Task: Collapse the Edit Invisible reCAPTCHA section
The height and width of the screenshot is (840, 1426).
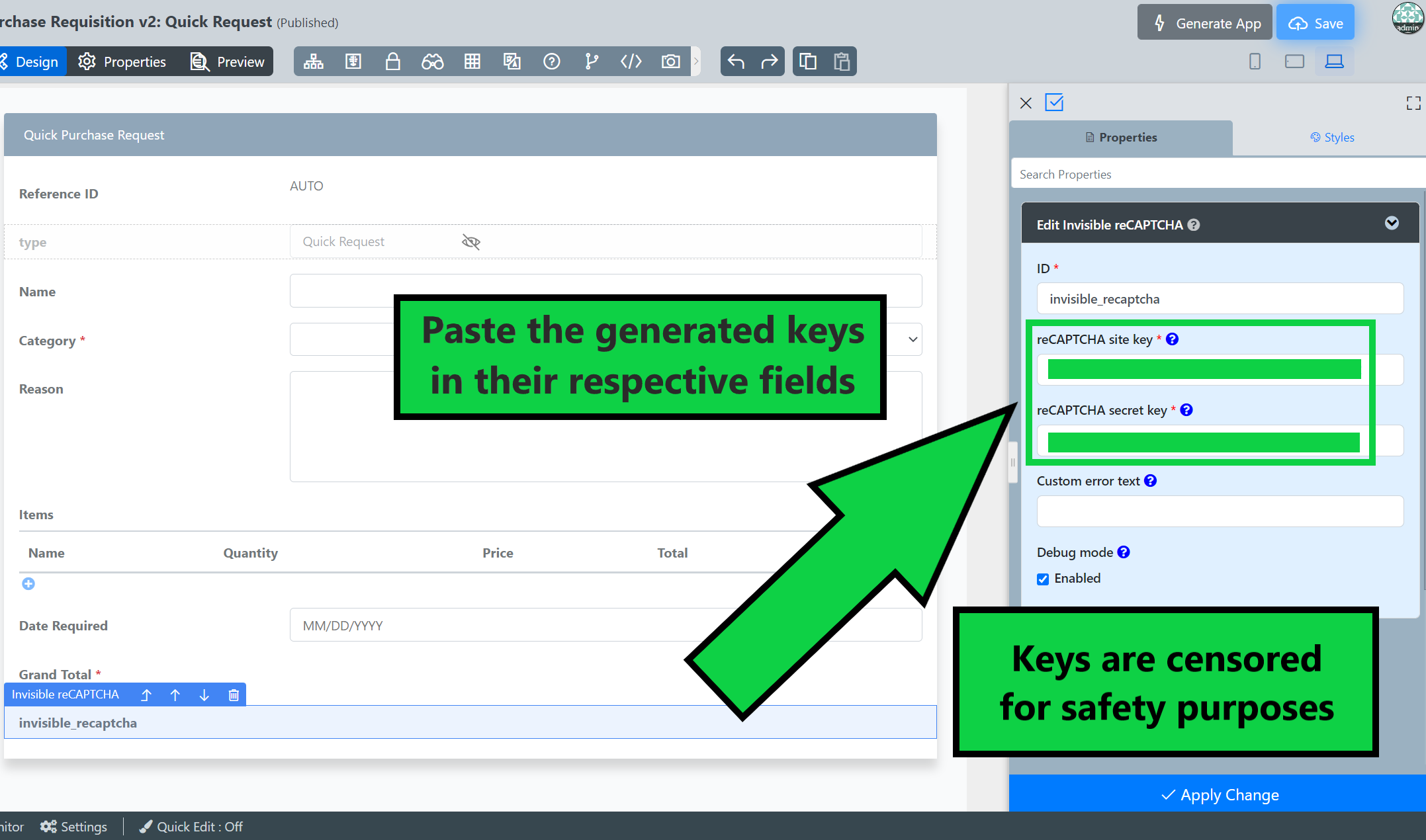Action: coord(1392,224)
